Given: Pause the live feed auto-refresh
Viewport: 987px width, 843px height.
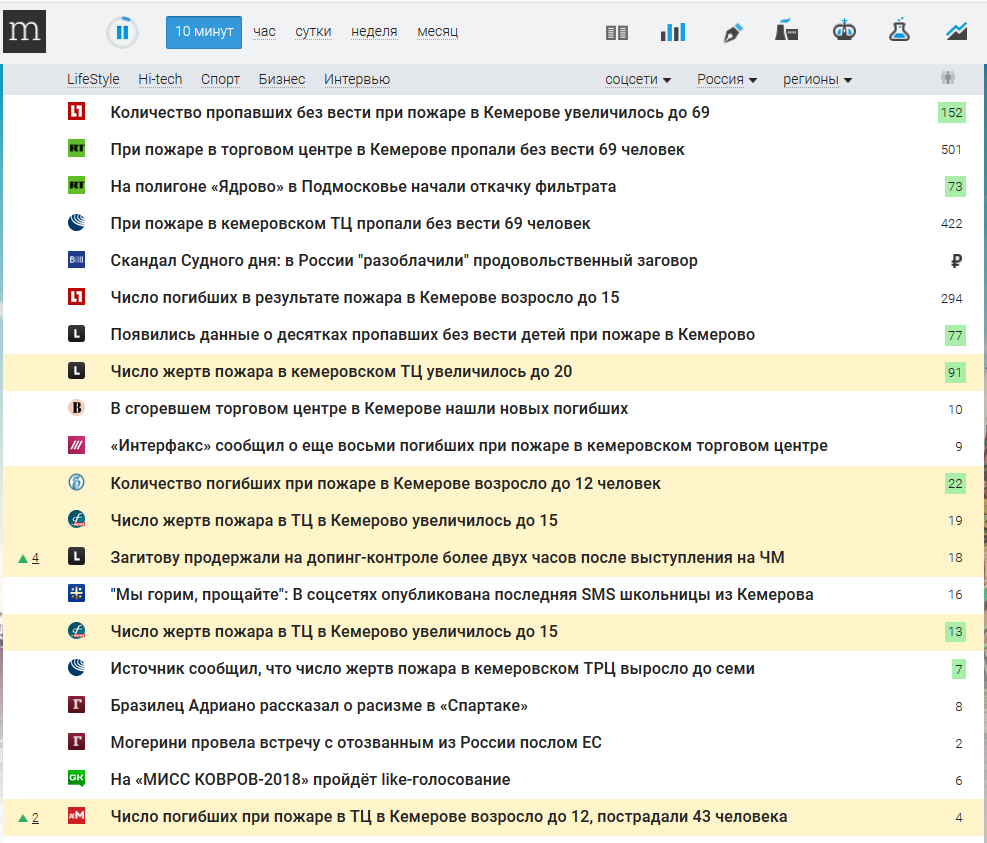Looking at the screenshot, I should [x=122, y=32].
